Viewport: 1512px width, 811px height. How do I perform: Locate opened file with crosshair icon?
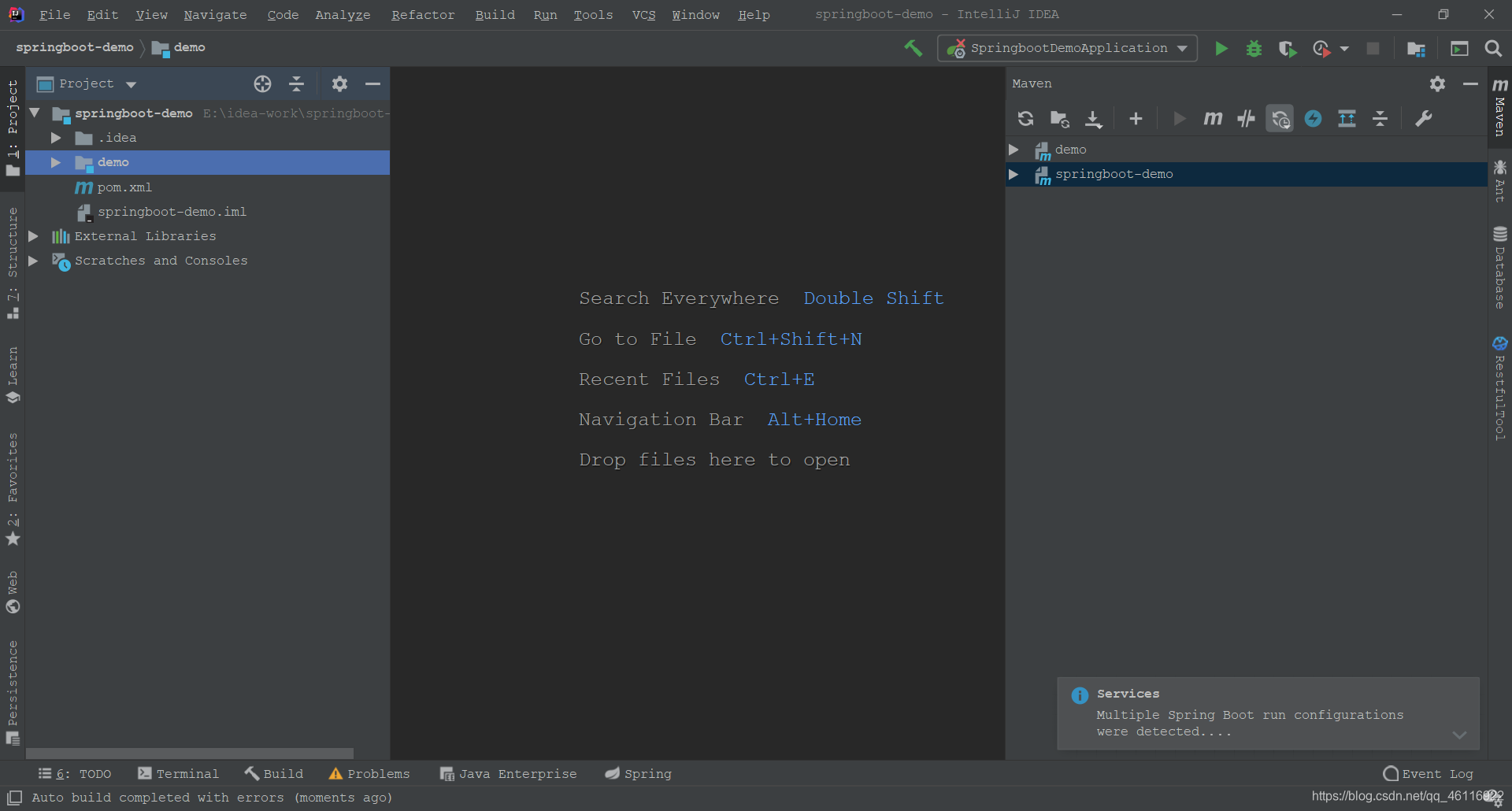(262, 83)
